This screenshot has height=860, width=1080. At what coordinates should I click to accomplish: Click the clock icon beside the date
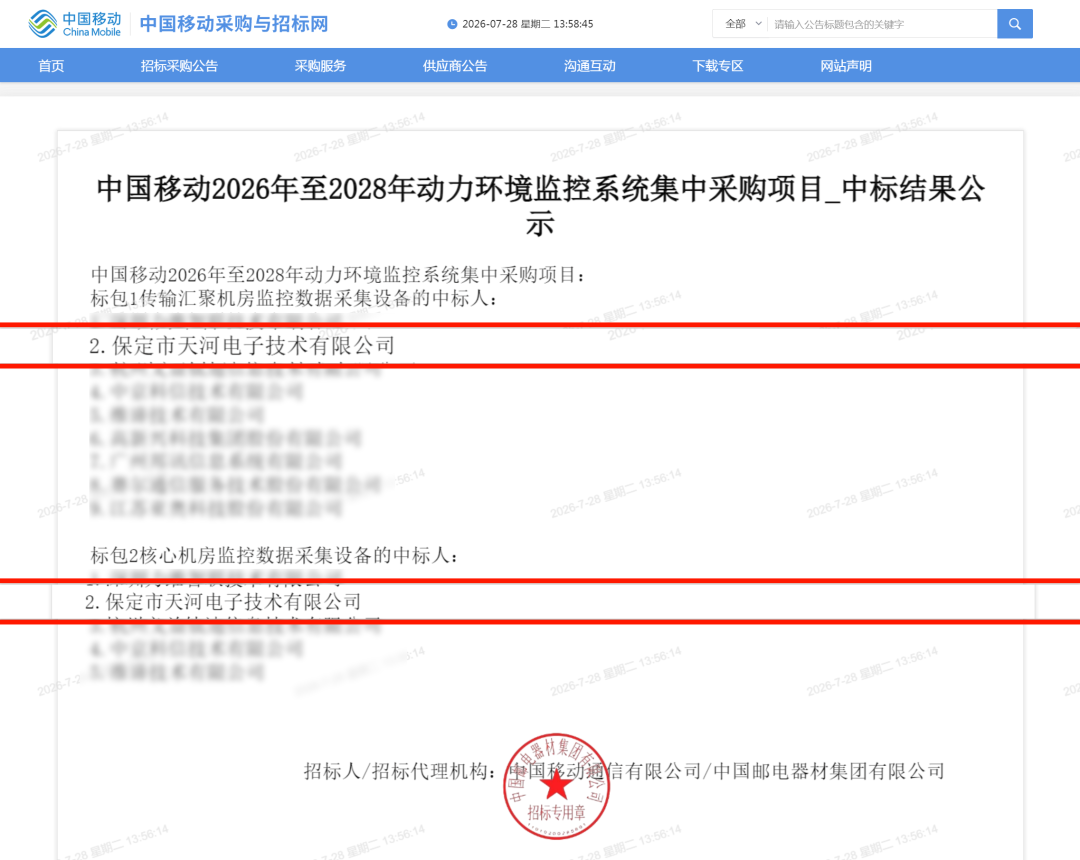[x=452, y=24]
